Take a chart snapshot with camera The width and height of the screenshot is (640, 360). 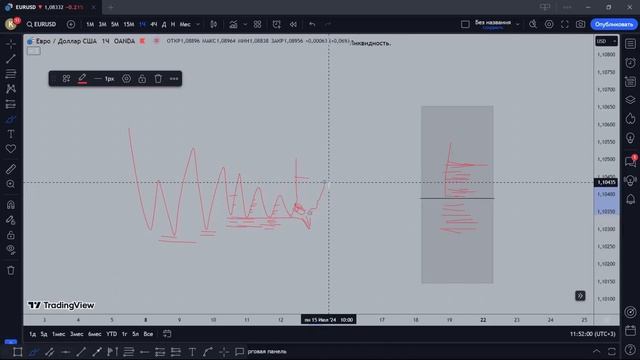(580, 24)
